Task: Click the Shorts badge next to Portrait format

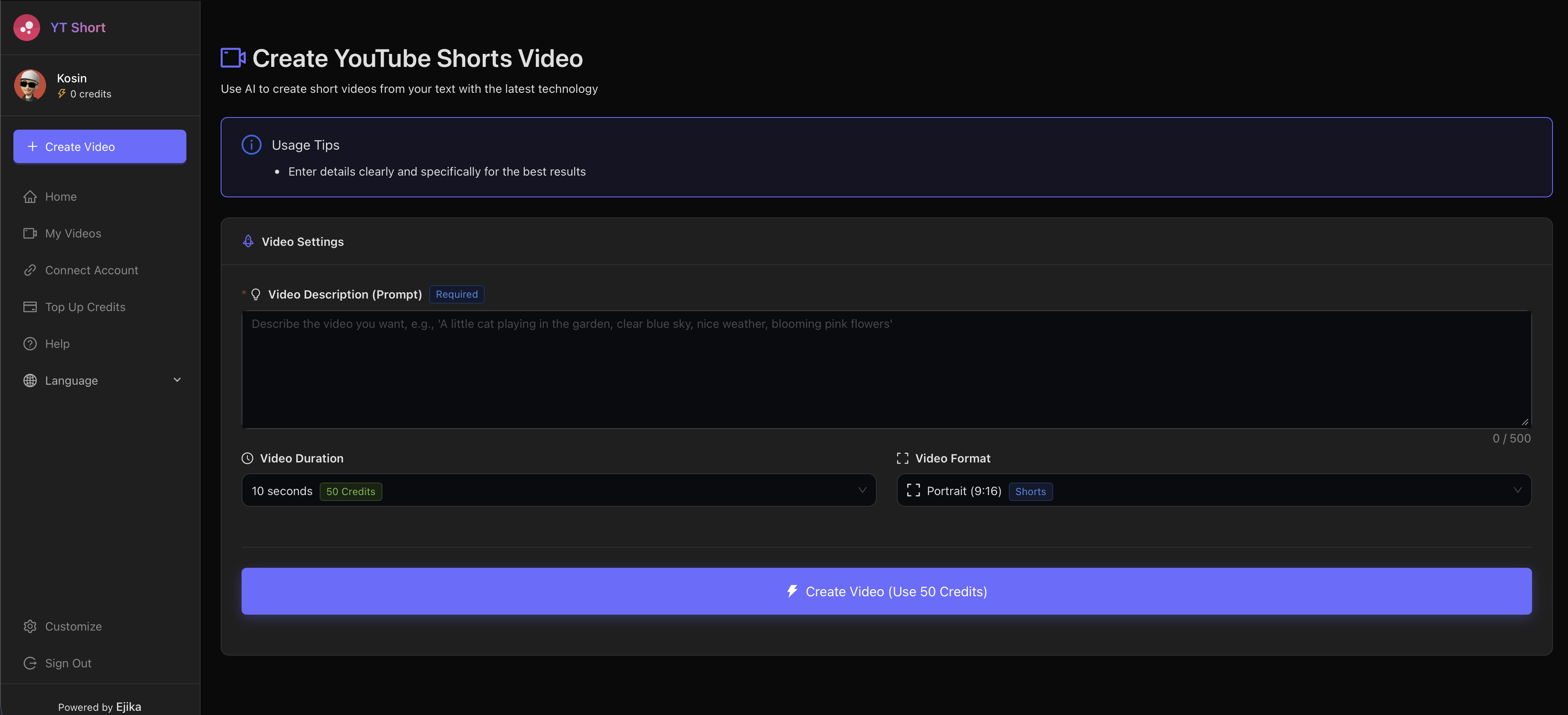Action: [x=1031, y=491]
